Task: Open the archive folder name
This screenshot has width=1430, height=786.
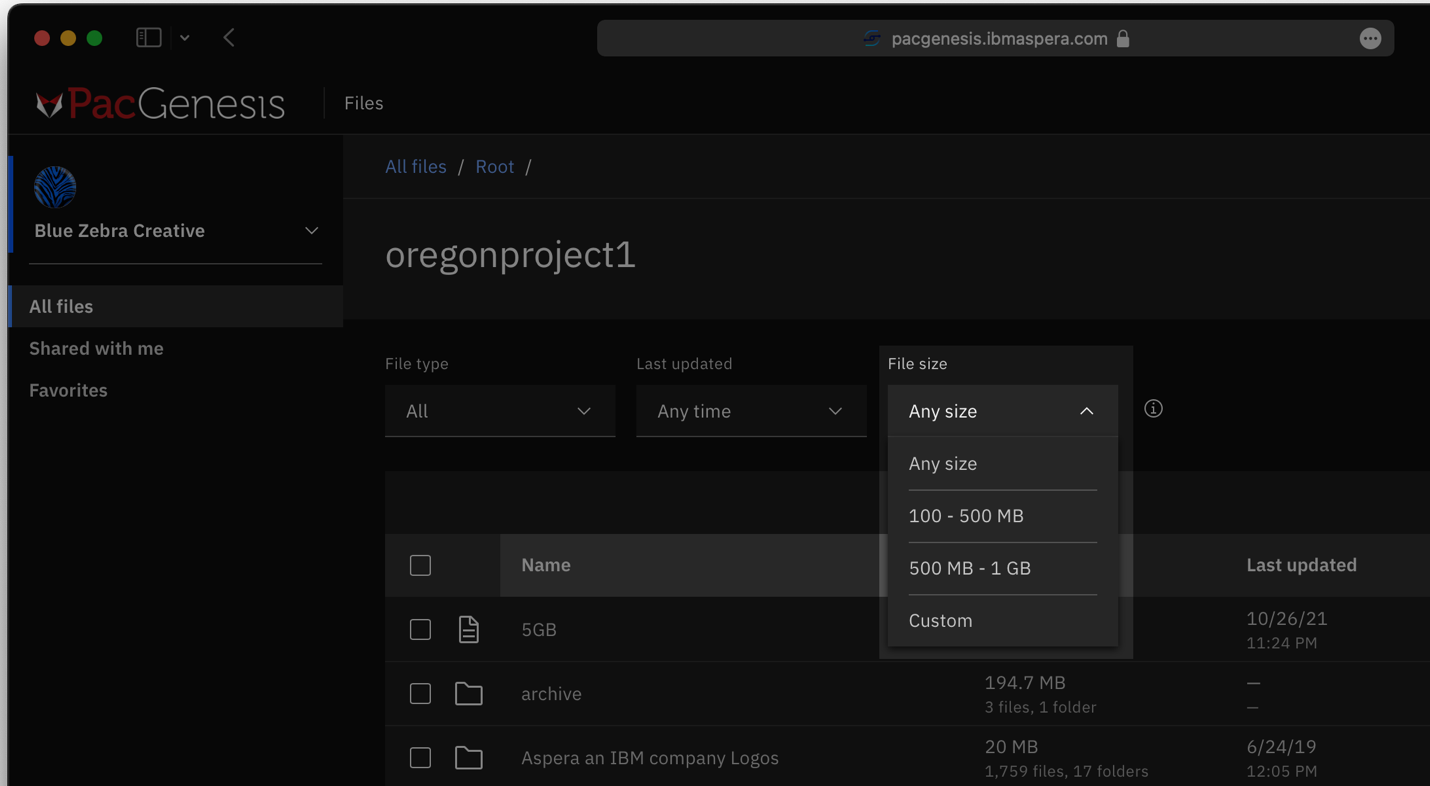Action: 551,694
